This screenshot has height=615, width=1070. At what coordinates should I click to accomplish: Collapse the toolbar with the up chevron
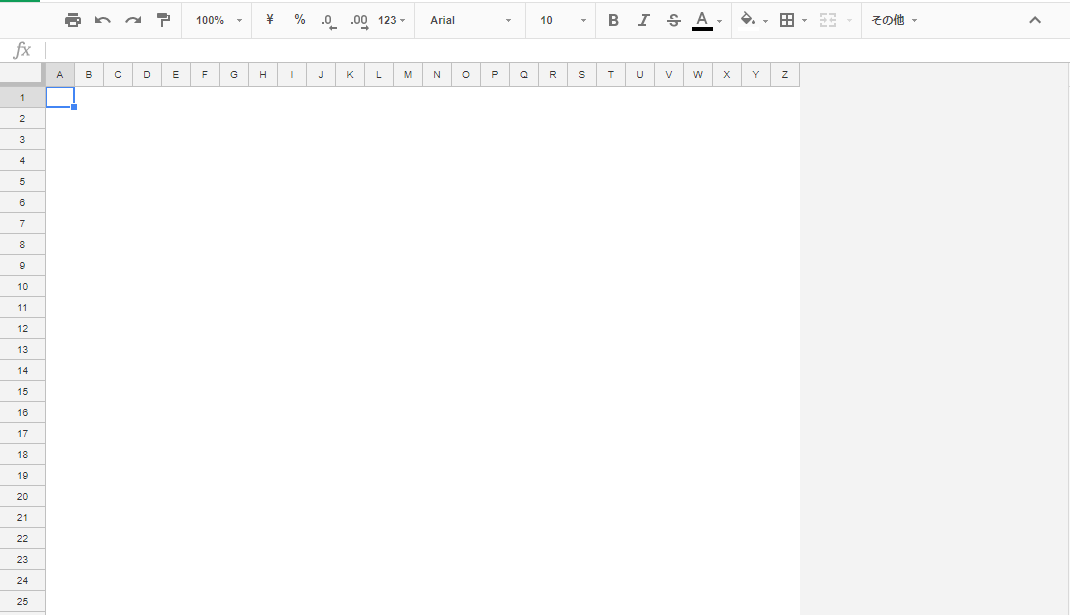(x=1035, y=20)
